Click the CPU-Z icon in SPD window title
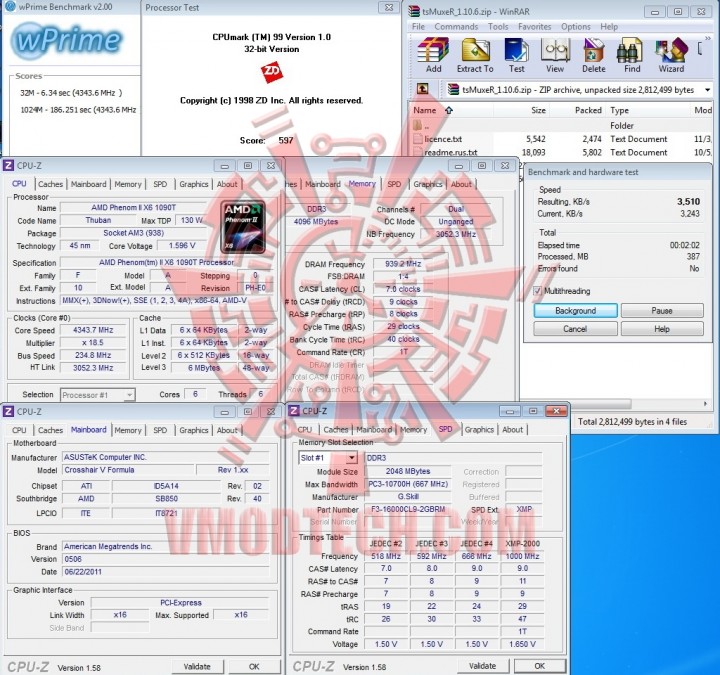 pyautogui.click(x=293, y=411)
